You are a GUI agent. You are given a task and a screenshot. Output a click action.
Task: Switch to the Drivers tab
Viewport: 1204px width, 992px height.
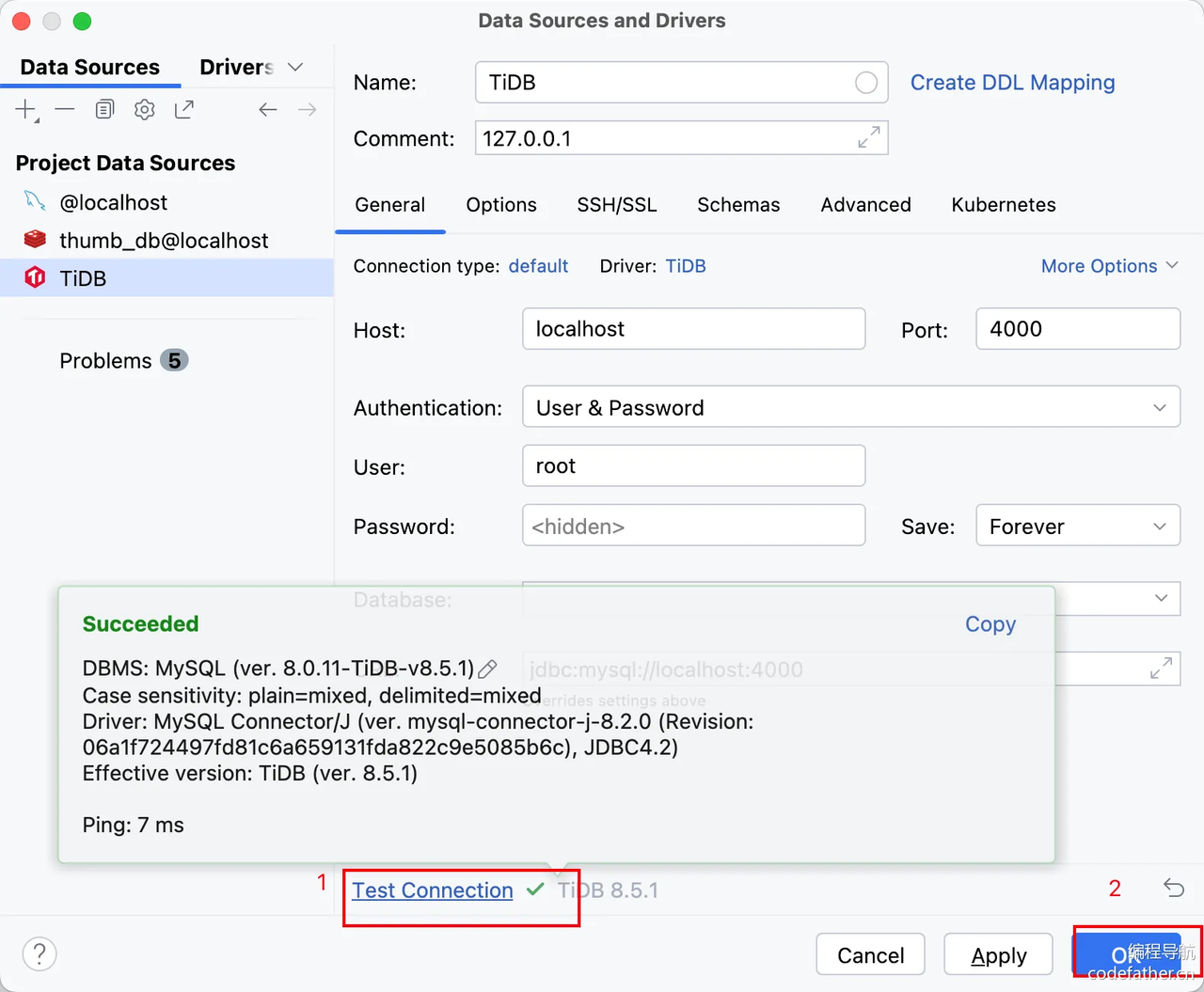[236, 68]
